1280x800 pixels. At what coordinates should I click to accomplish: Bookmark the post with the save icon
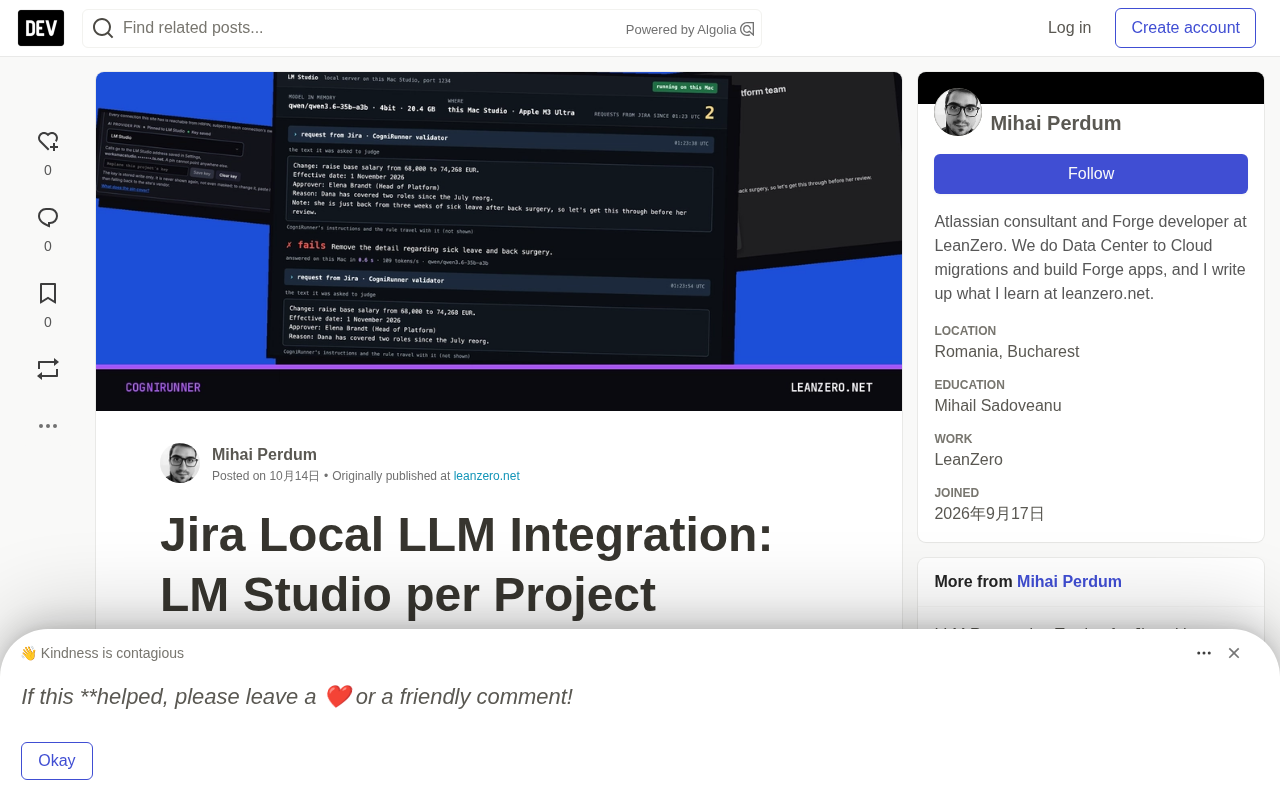click(x=48, y=293)
